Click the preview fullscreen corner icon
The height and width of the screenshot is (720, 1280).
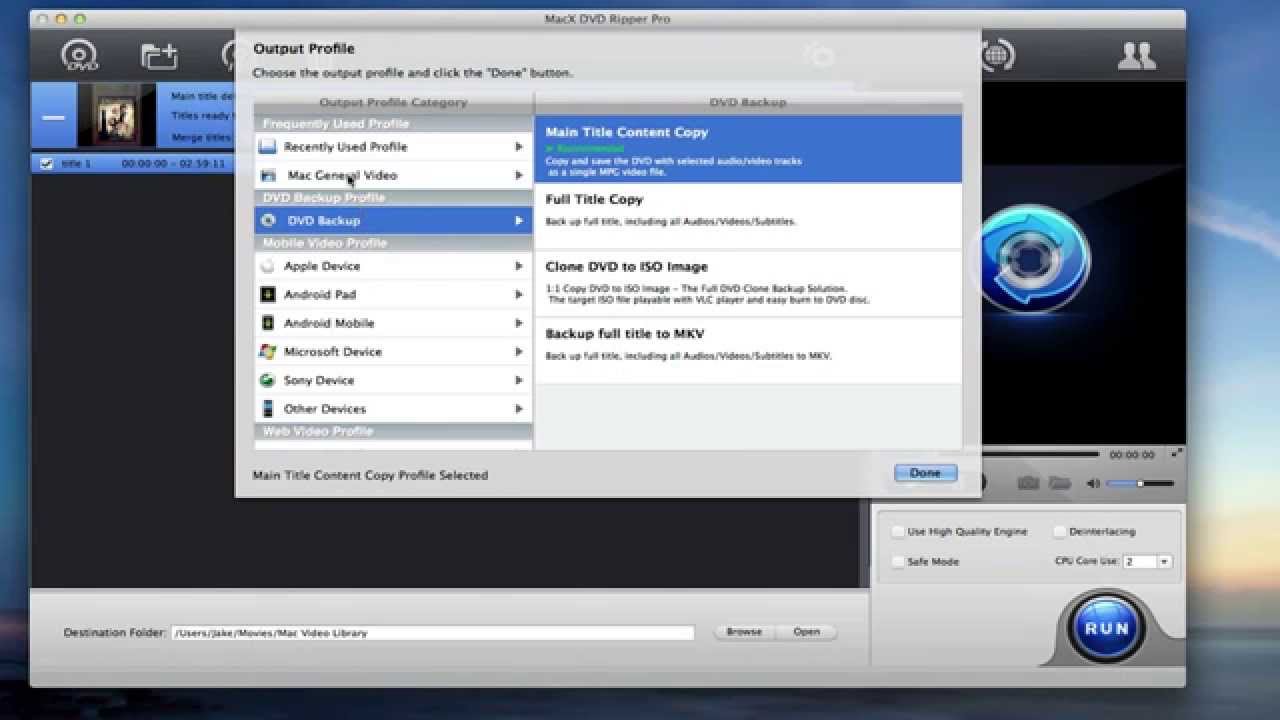click(1176, 453)
